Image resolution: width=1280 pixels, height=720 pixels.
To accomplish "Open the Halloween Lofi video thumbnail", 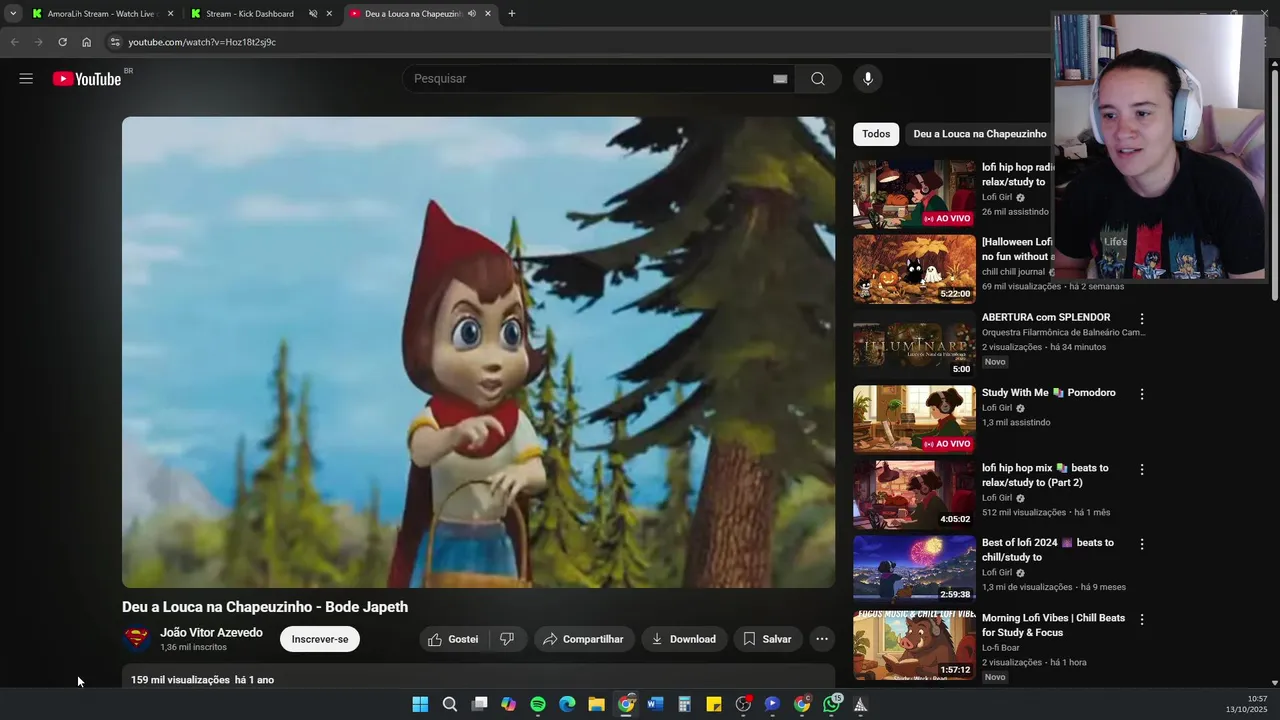I will coord(914,269).
